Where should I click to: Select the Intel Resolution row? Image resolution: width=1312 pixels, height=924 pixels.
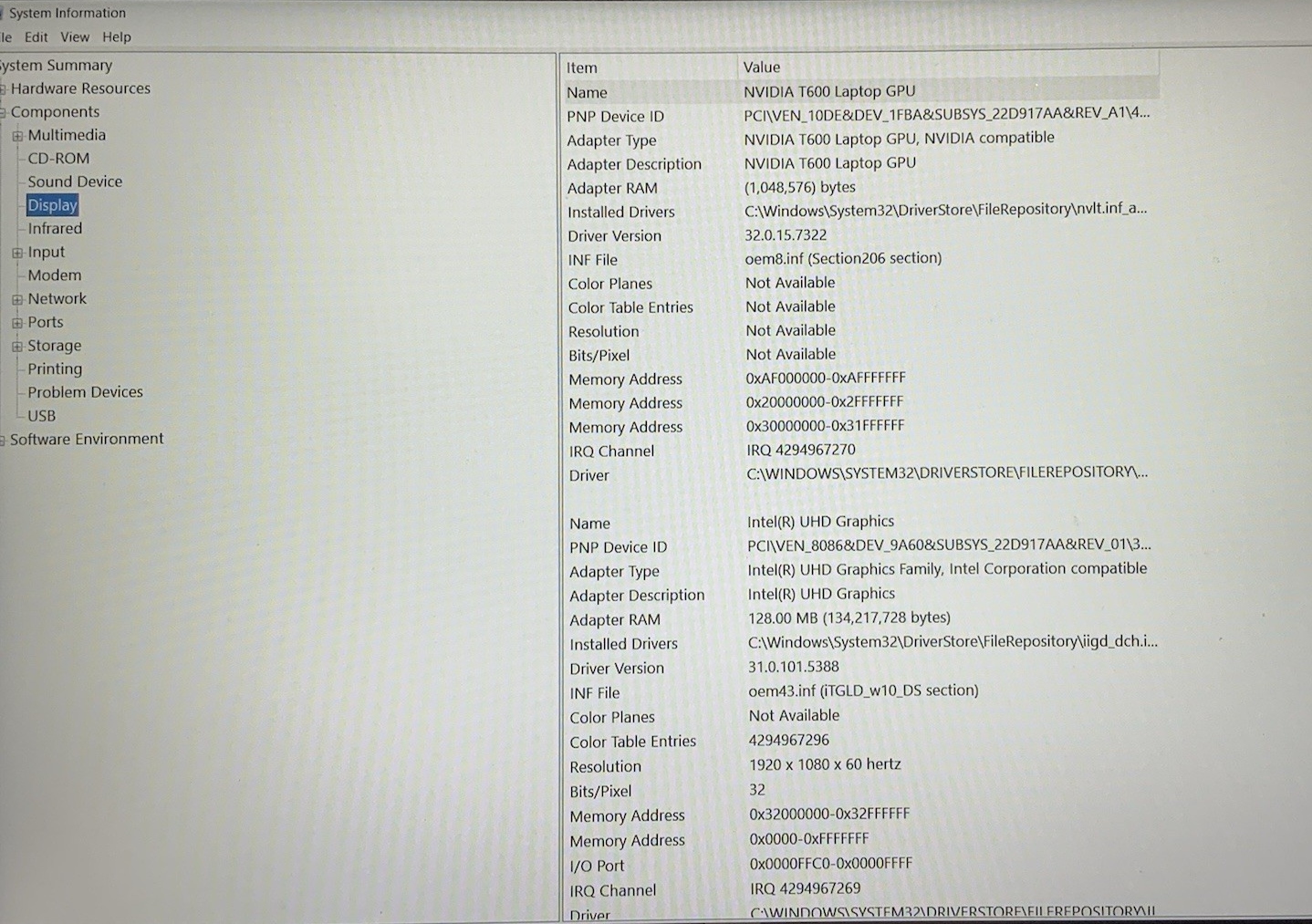606,766
